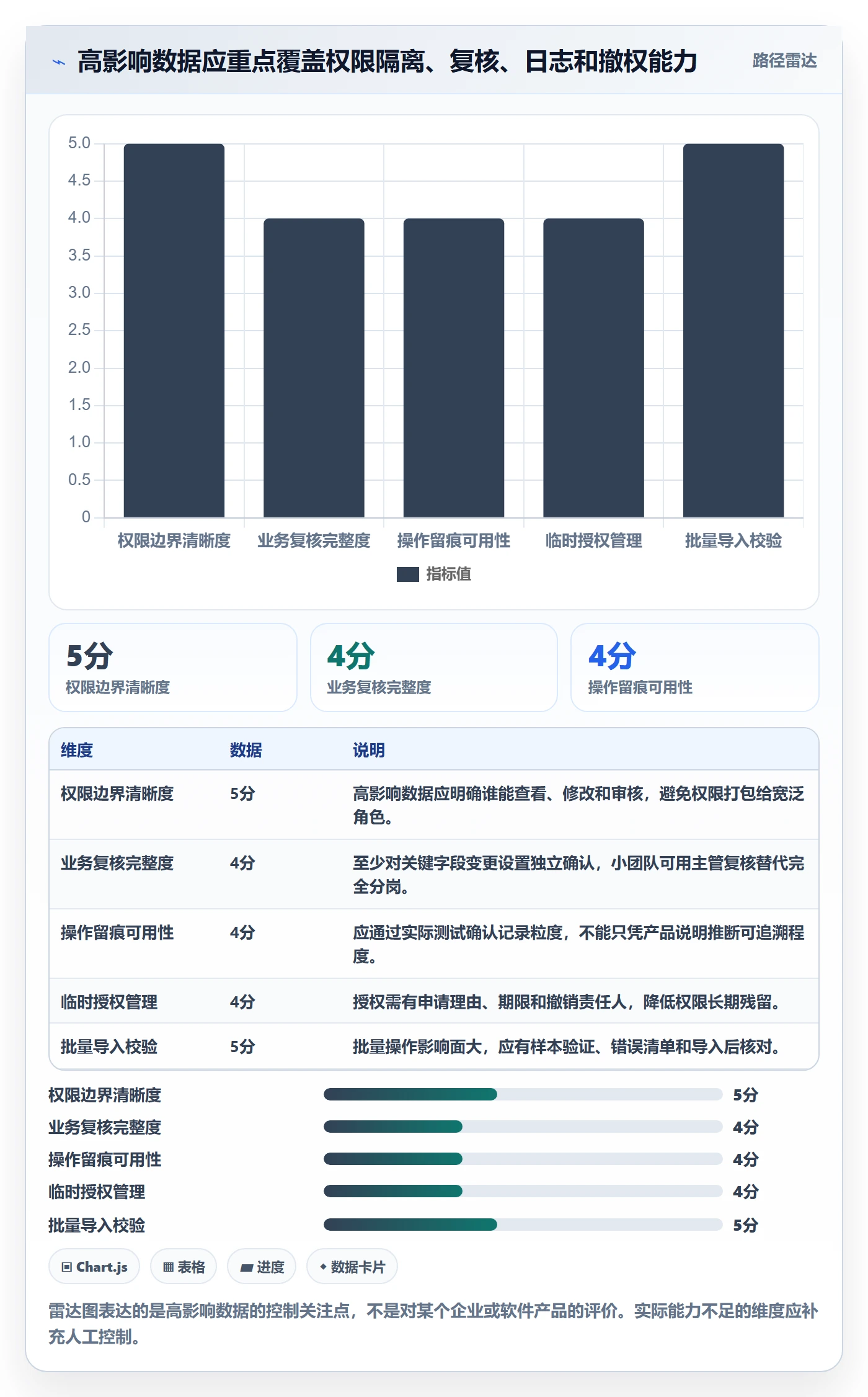Click the 操作留痕可用性 progress bar
Screen dimensions: 868x1397
point(523,1159)
